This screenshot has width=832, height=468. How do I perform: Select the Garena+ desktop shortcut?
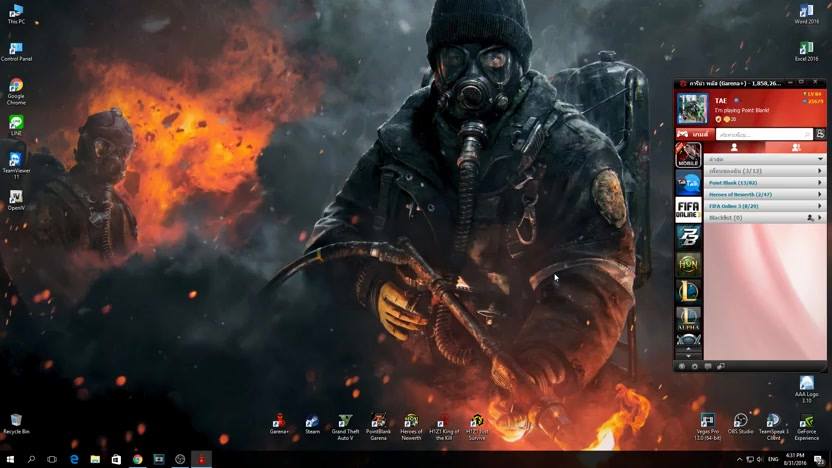(x=279, y=424)
